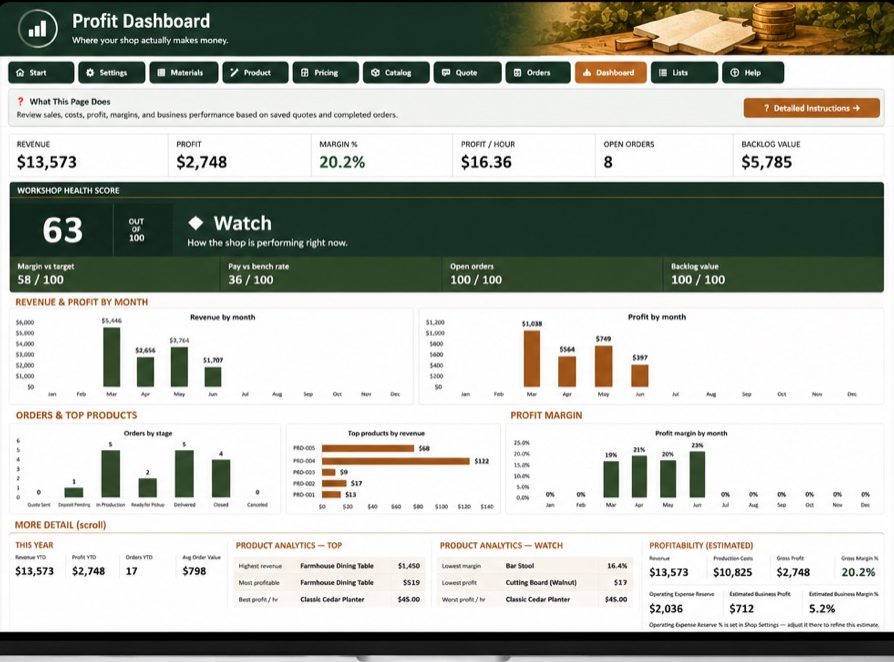
Task: Click the Estimated Business Margin 5.2%
Action: click(822, 608)
